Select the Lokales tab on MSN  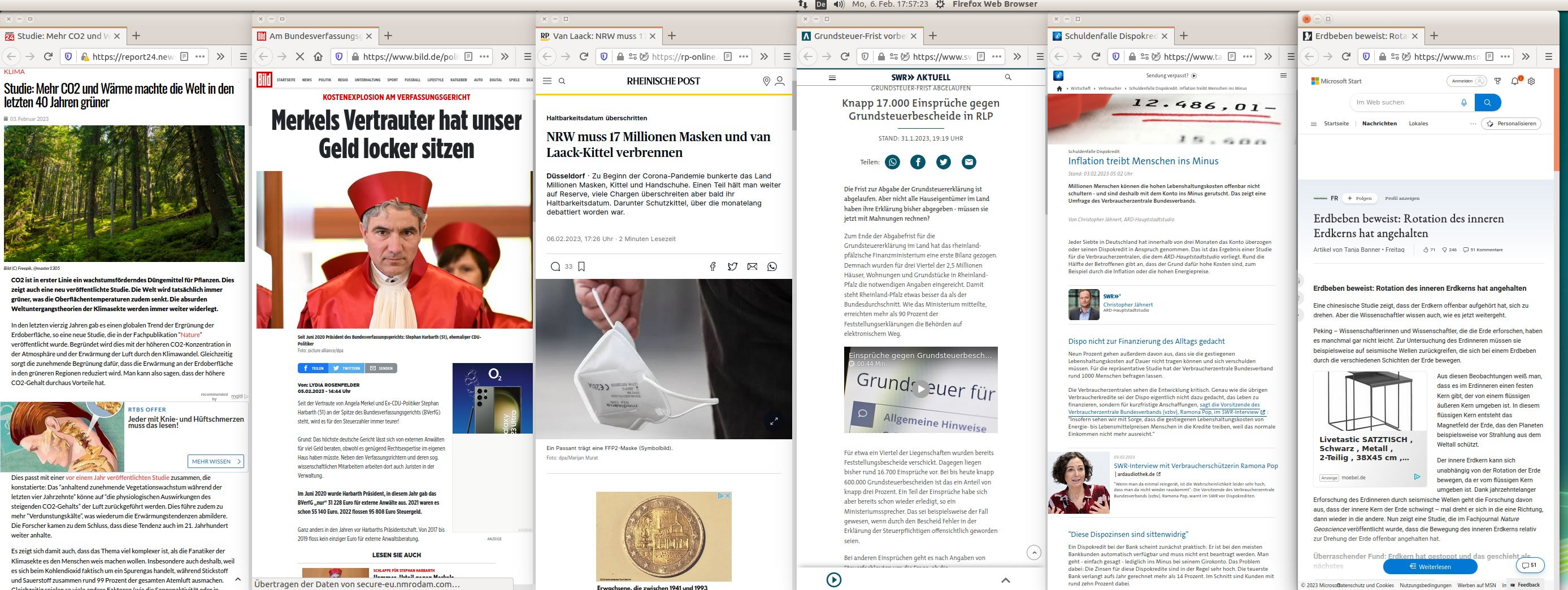(x=1418, y=124)
